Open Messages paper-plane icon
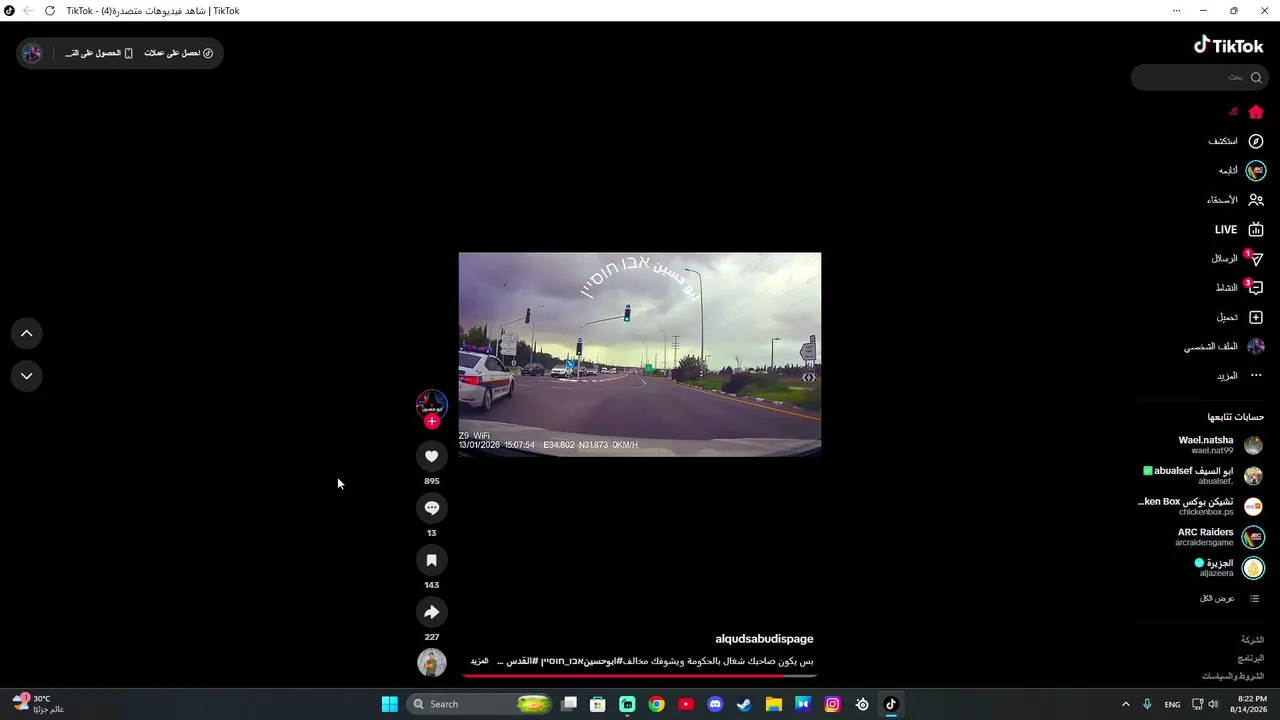1280x720 pixels. 1256,258
